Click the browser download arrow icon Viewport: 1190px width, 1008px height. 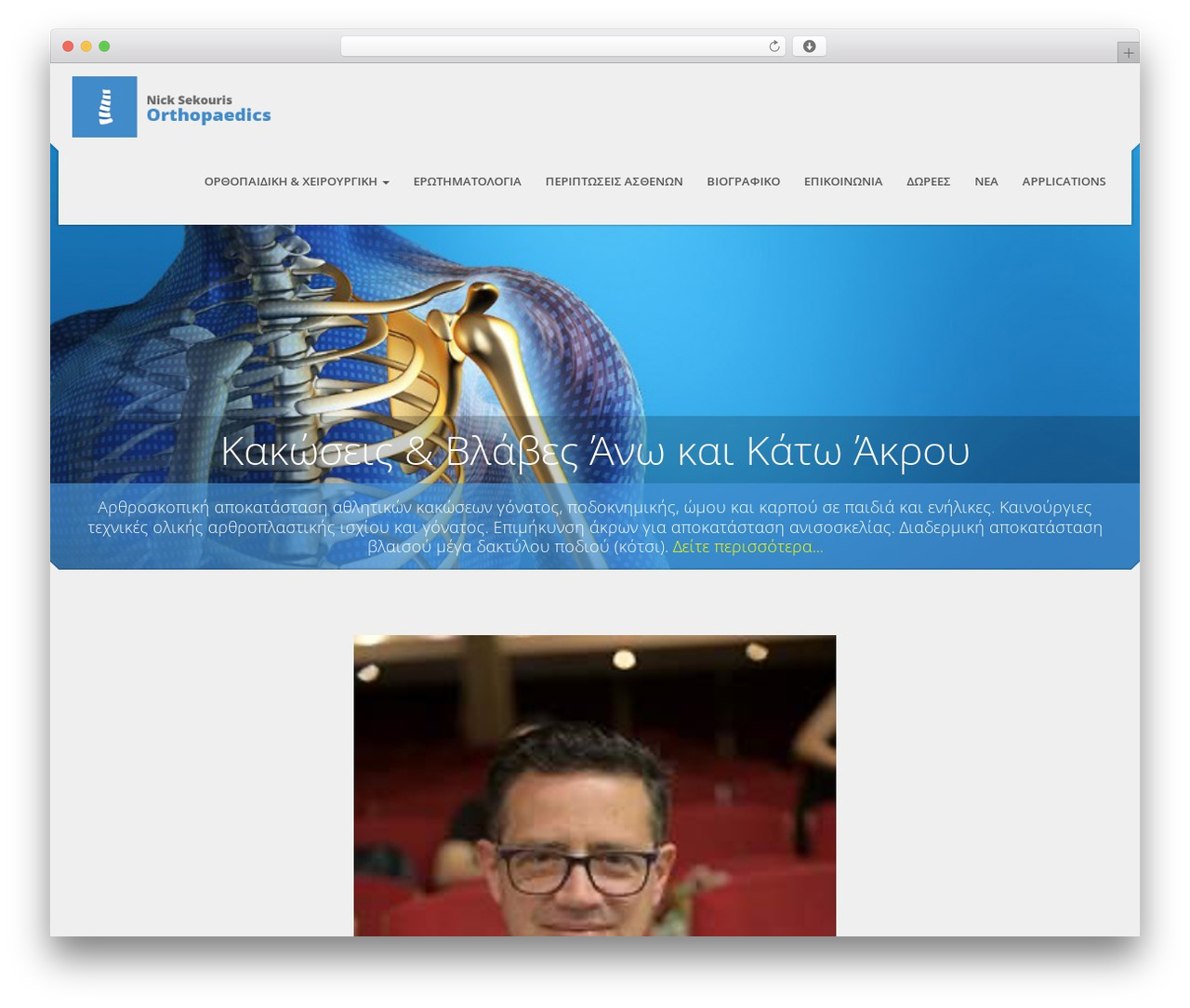click(x=809, y=46)
